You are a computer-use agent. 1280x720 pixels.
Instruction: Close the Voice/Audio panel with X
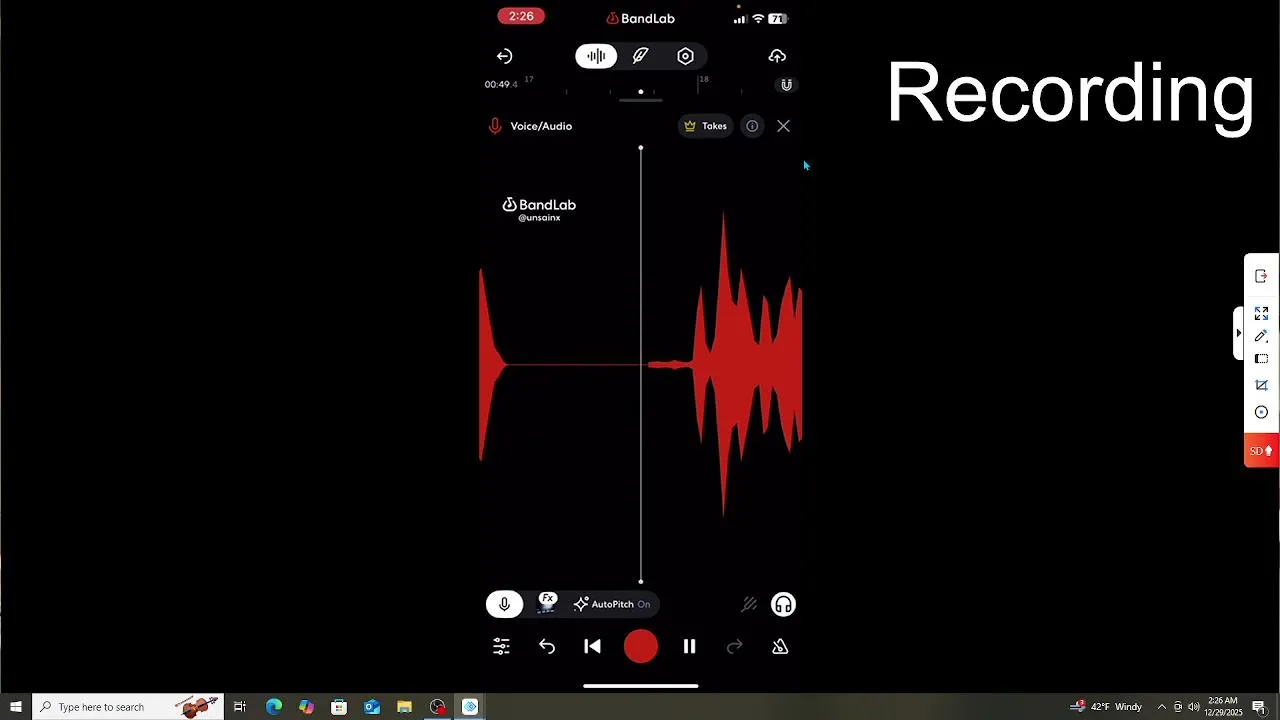coord(783,126)
